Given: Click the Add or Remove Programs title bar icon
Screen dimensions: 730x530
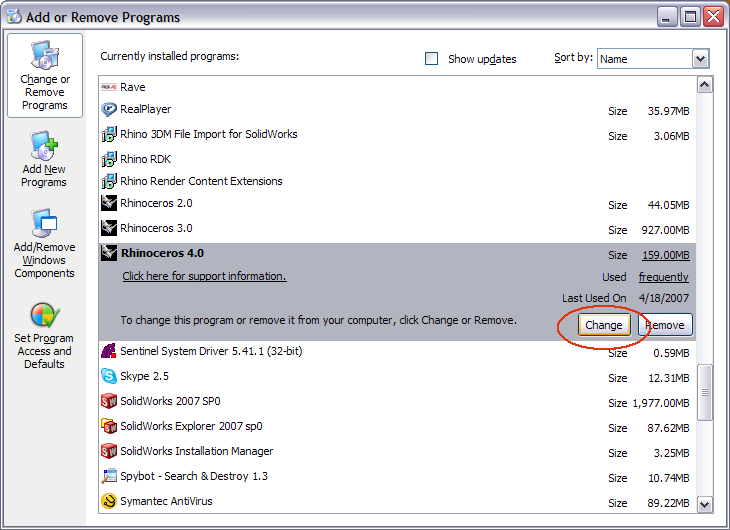Looking at the screenshot, I should (14, 16).
